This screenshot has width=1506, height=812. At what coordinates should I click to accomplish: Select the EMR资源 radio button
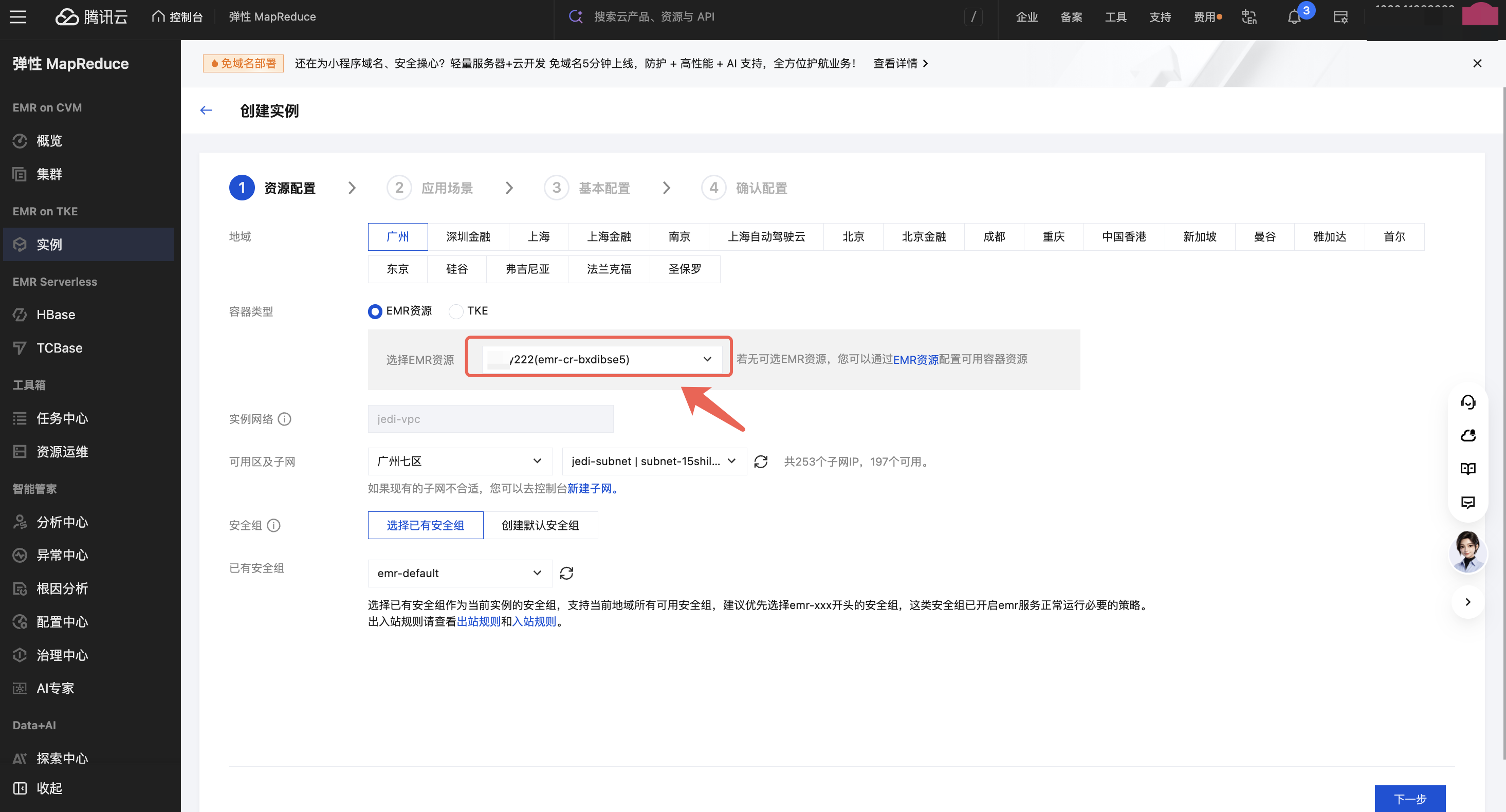point(375,311)
